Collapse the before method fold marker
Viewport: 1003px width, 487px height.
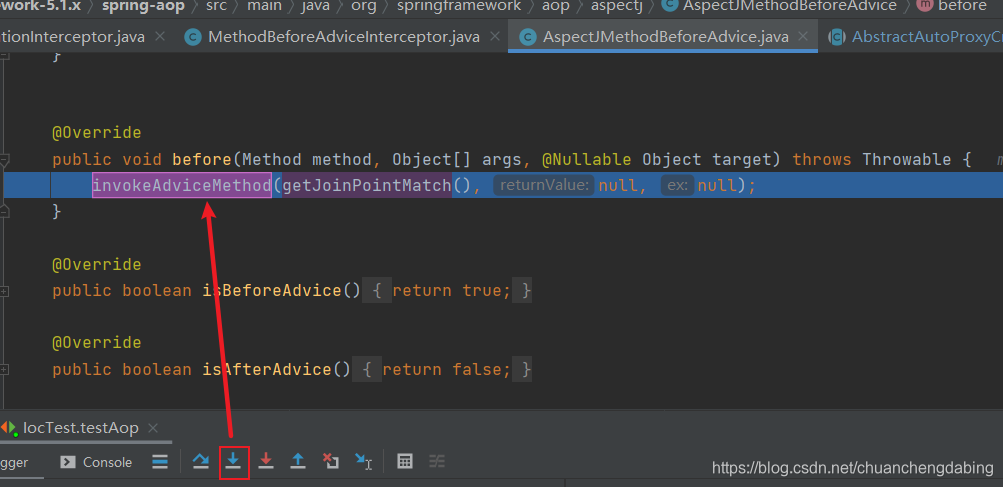point(4,159)
